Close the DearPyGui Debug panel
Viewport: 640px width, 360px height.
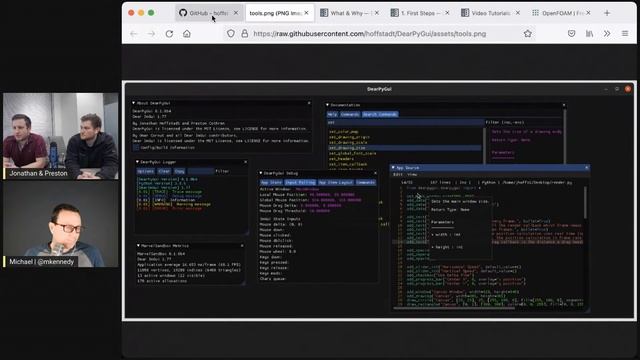point(376,173)
